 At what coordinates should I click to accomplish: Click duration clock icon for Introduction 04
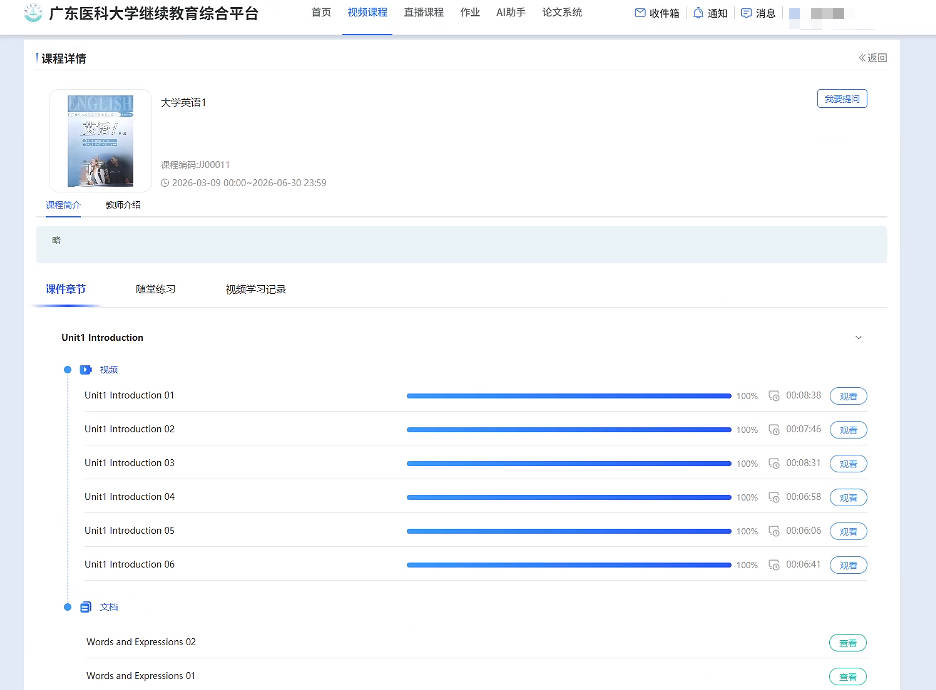(x=774, y=498)
